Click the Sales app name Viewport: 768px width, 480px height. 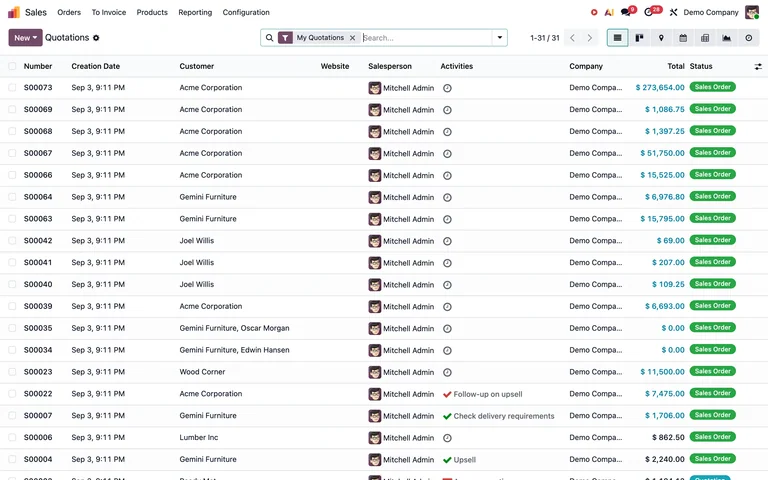(x=36, y=12)
